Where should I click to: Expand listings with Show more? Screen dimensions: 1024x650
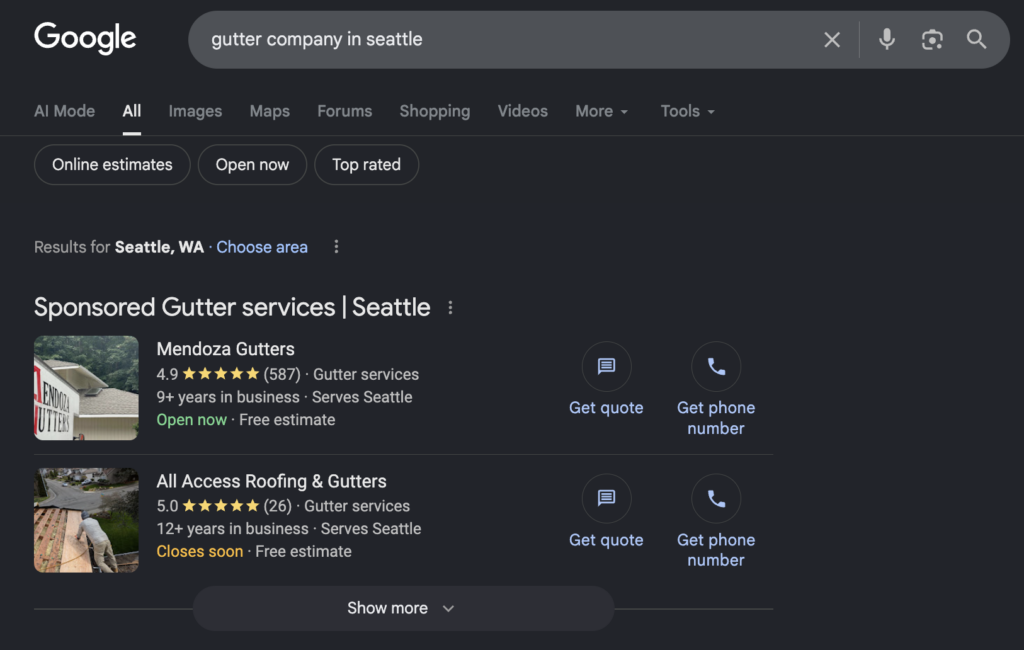(404, 608)
